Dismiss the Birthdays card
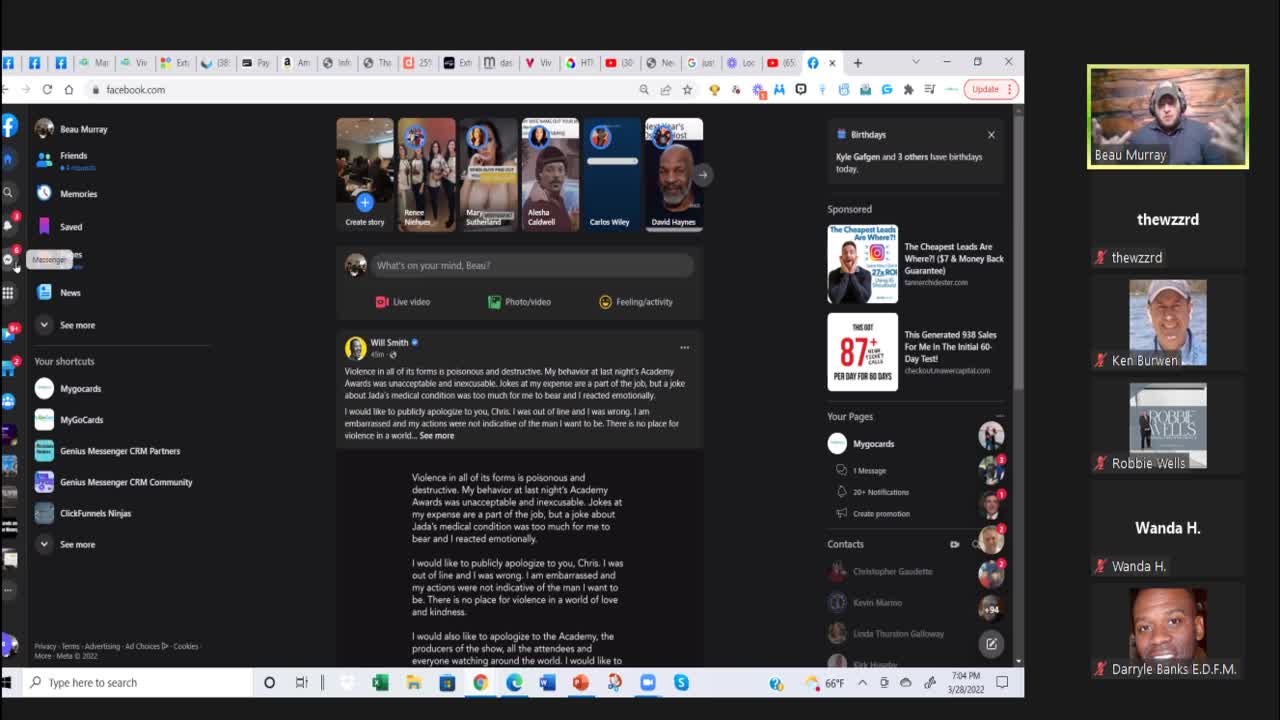 tap(991, 135)
